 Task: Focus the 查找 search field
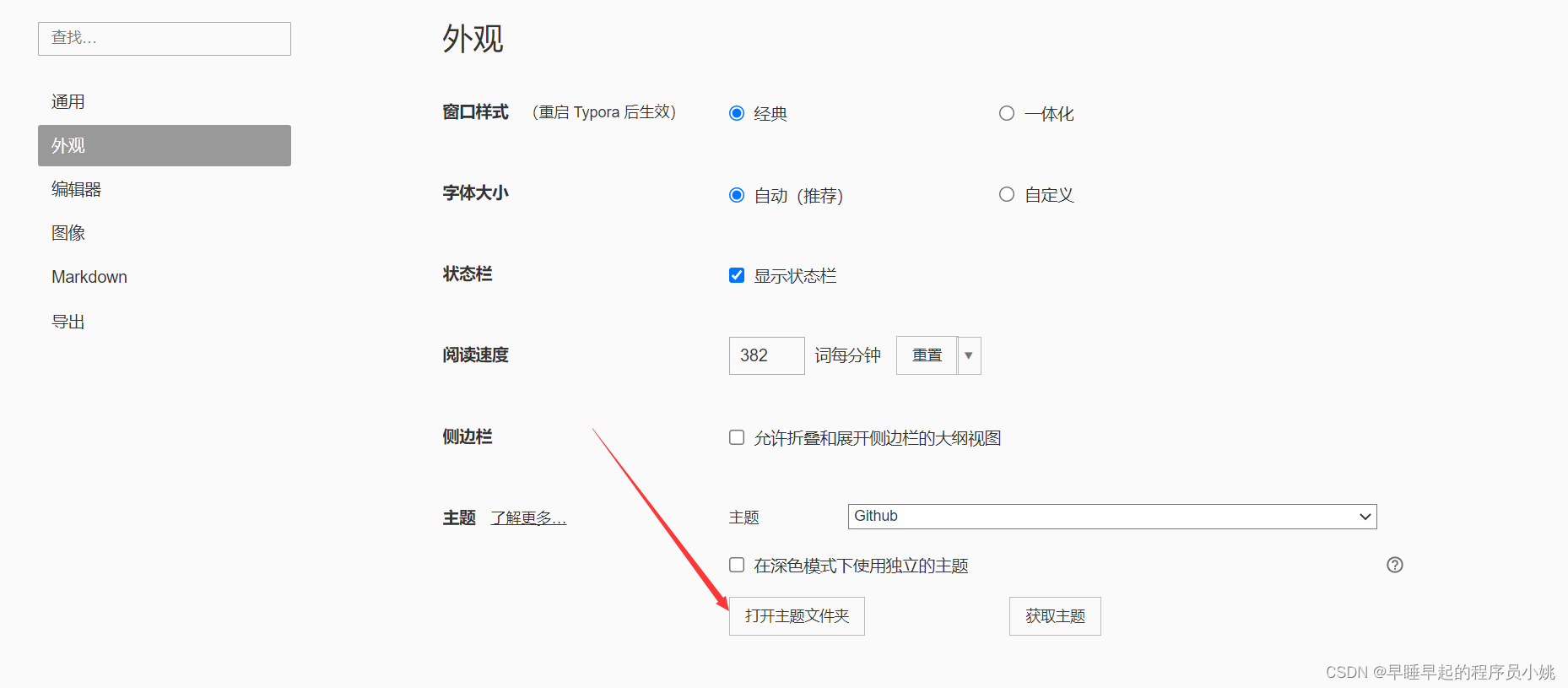165,39
